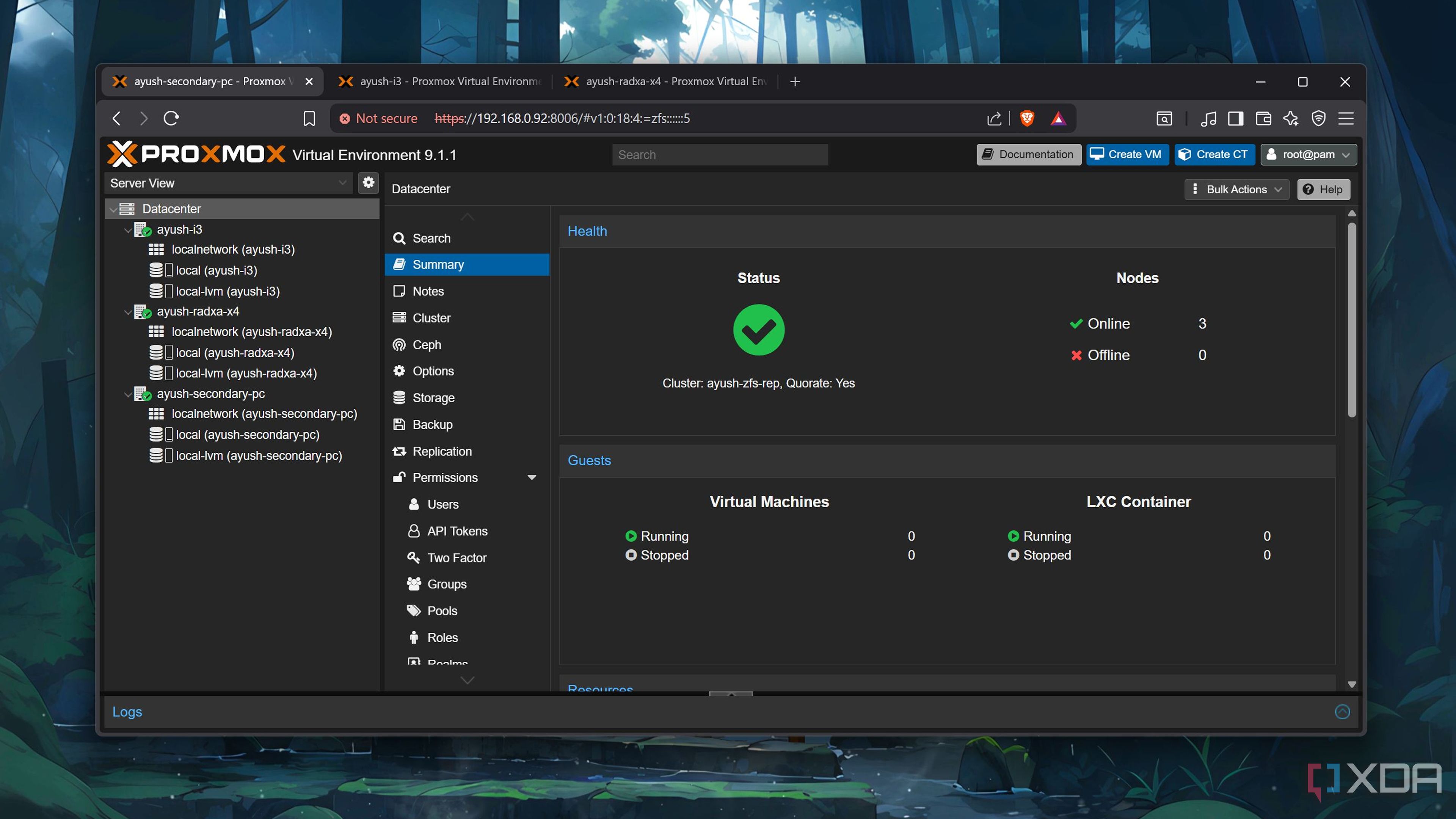Select local-lvm (ayush-i3) storage
This screenshot has width=1456, height=819.
(x=228, y=291)
